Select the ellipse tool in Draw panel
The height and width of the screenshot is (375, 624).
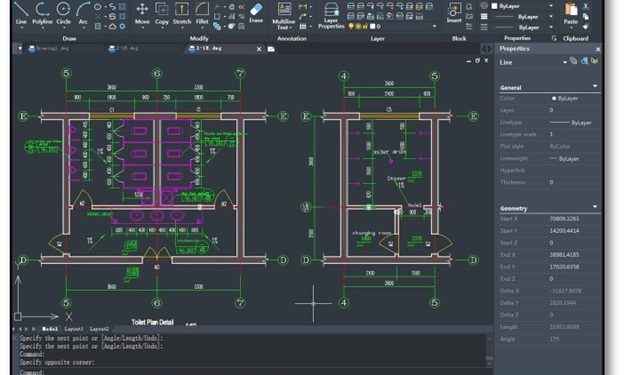(x=98, y=7)
